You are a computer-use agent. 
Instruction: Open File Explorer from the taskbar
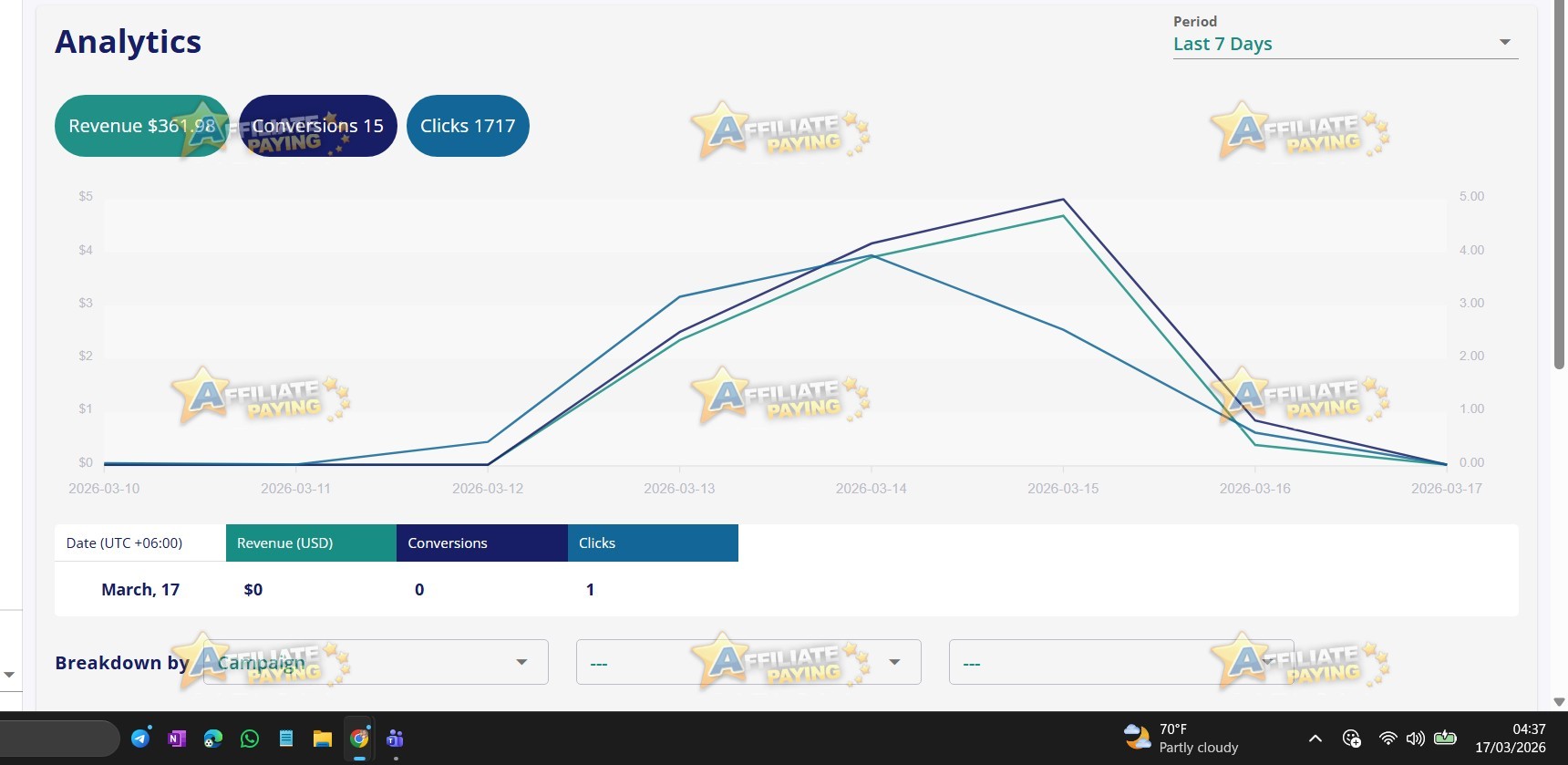(x=323, y=739)
